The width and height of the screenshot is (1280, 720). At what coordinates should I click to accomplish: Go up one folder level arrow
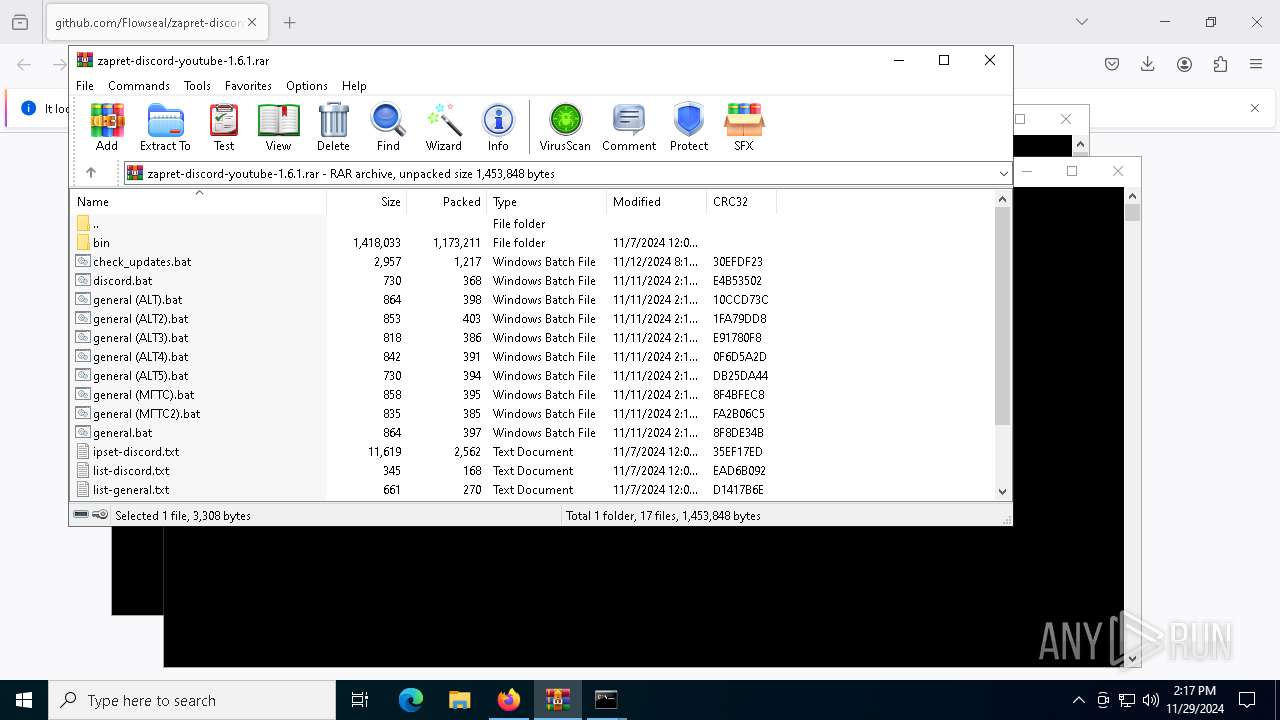pyautogui.click(x=91, y=173)
